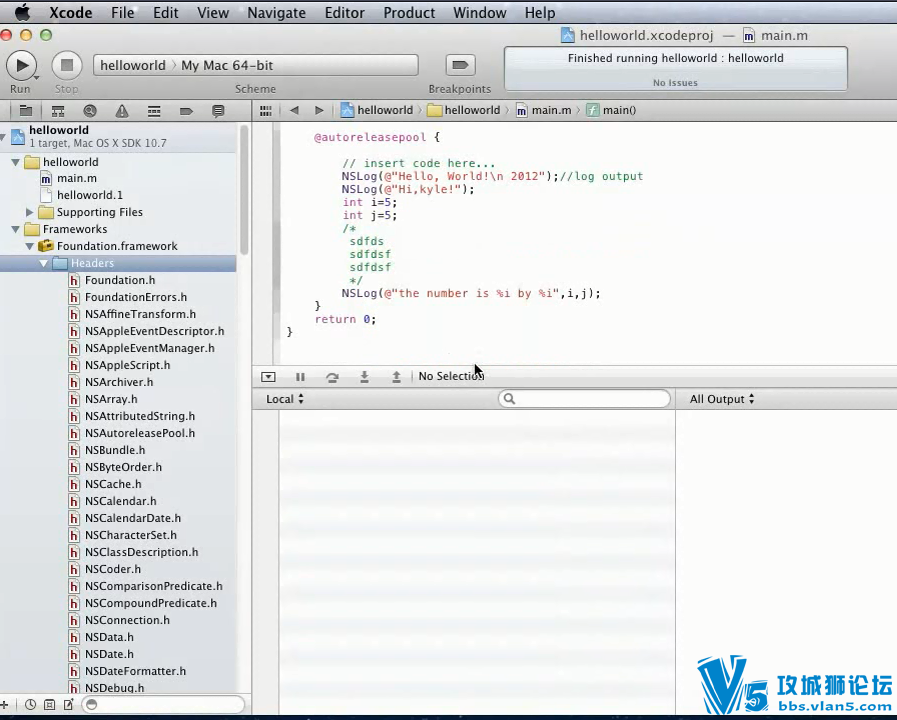Toggle recent files clock filter icon
The image size is (897, 720).
(x=30, y=705)
